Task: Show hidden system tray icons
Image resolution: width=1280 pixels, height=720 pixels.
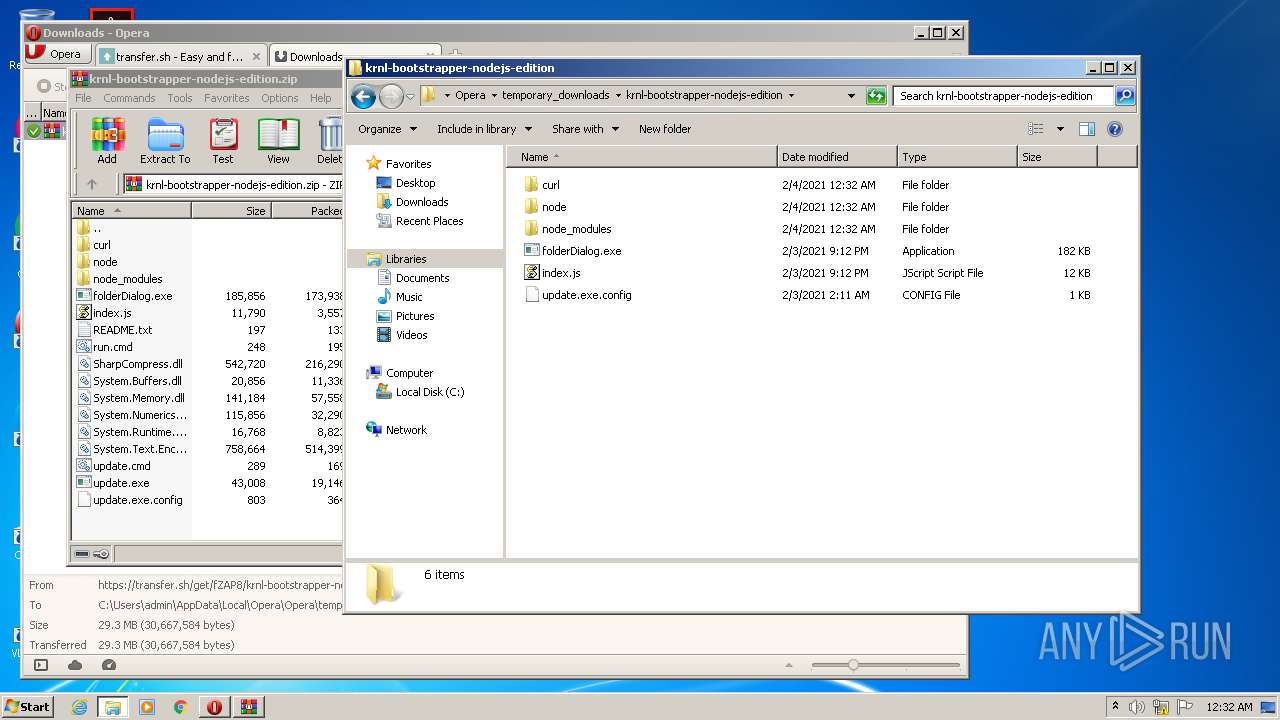Action: [x=1115, y=707]
